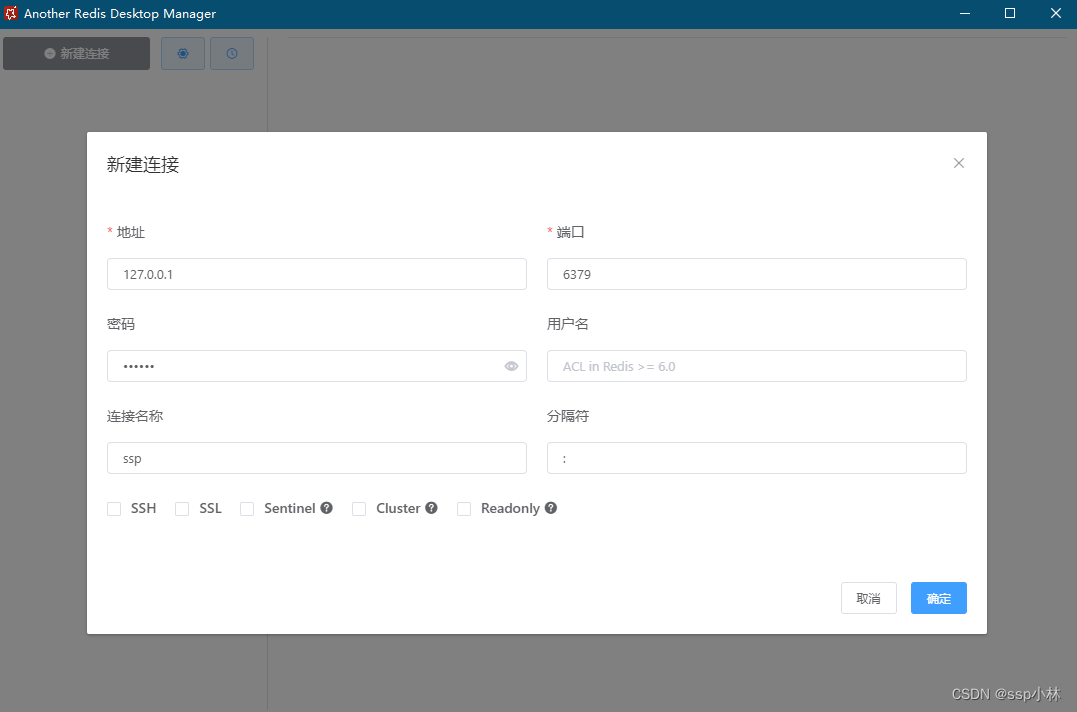Viewport: 1077px width, 712px height.
Task: Click the help icon next to Readonly
Action: (x=552, y=508)
